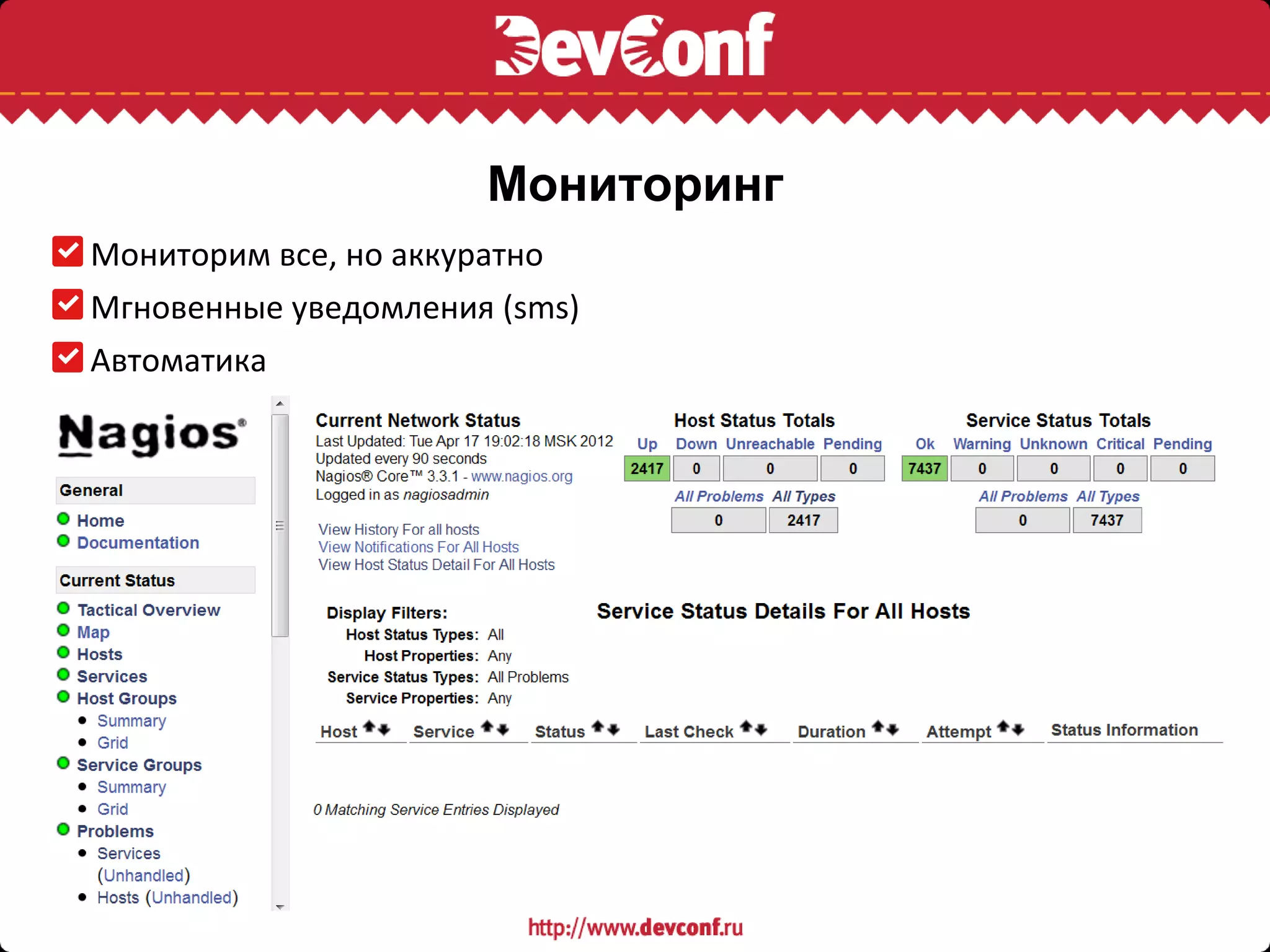Open the Documentation link
Screen dimensions: 1270x952
[138, 543]
